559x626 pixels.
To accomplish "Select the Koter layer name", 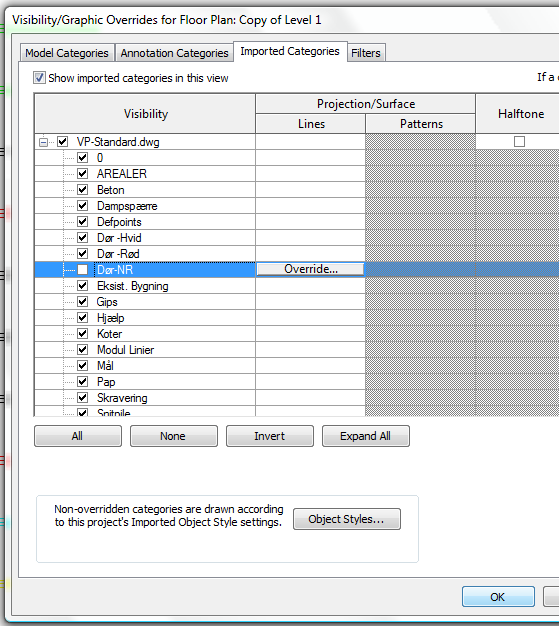I will (109, 334).
